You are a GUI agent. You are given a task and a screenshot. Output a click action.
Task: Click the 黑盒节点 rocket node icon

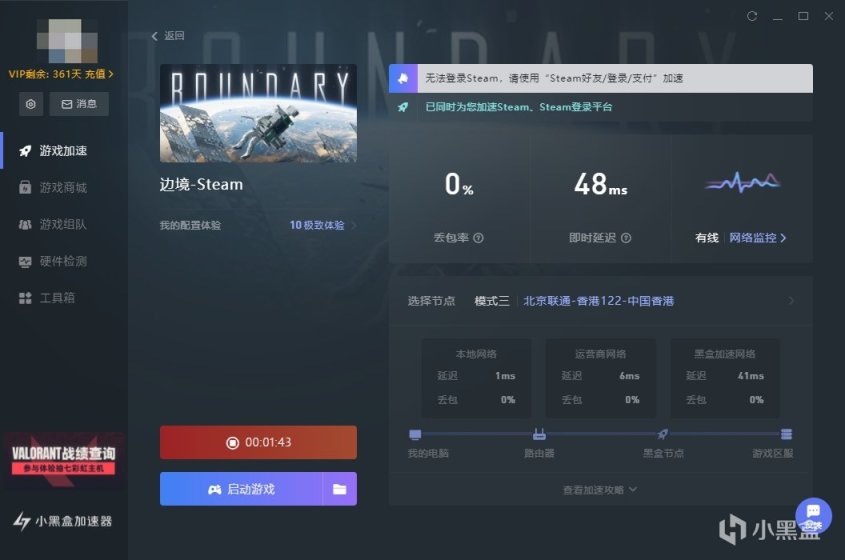[663, 434]
